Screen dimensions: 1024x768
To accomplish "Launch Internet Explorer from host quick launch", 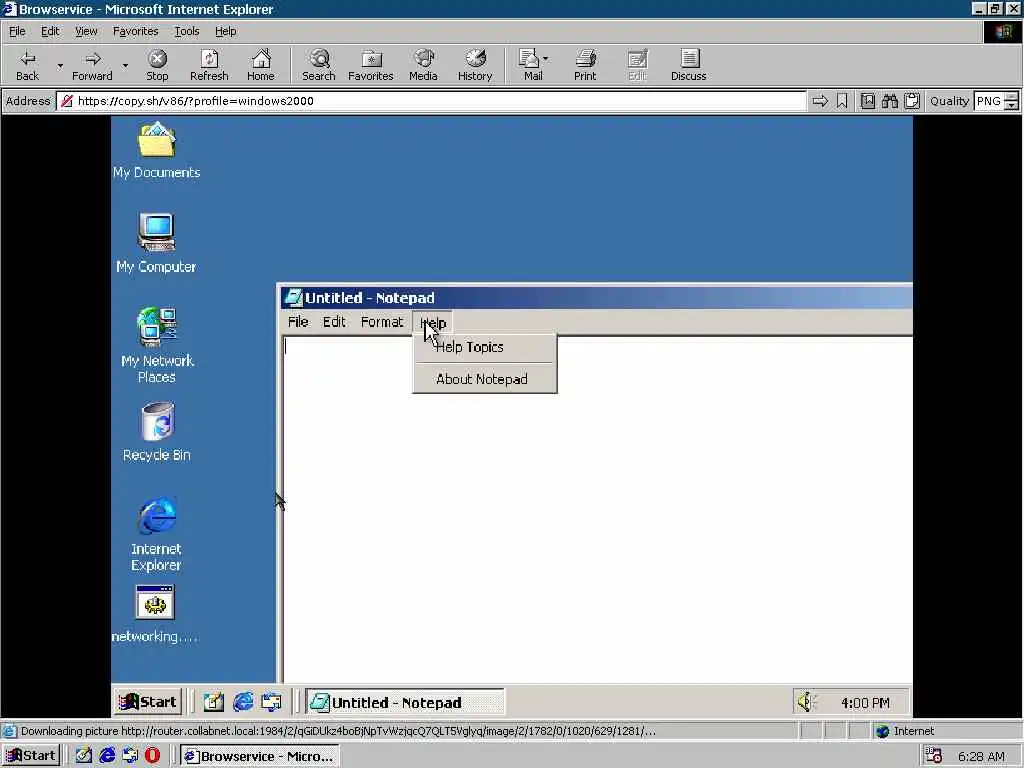I will pyautogui.click(x=107, y=756).
